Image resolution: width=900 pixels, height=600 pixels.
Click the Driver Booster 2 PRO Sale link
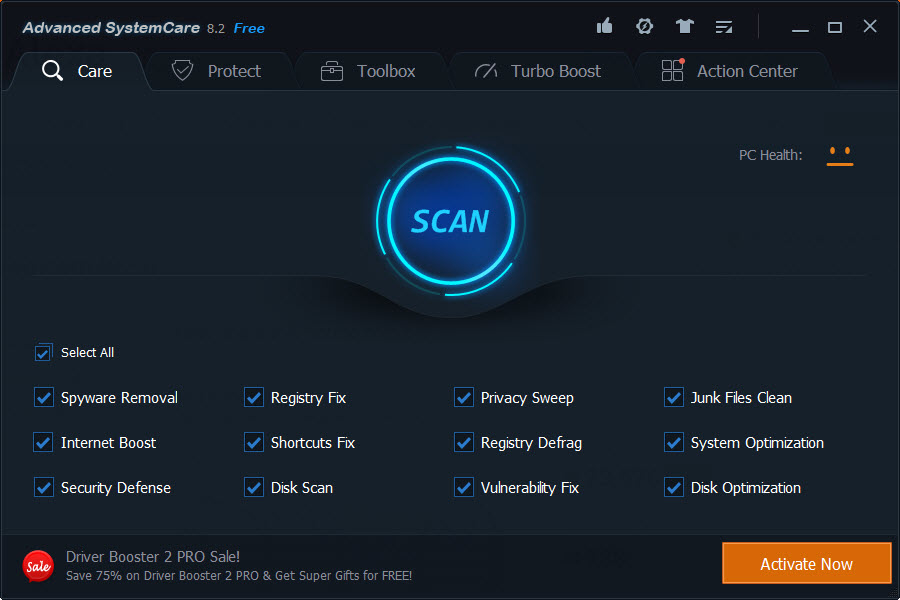click(x=153, y=557)
